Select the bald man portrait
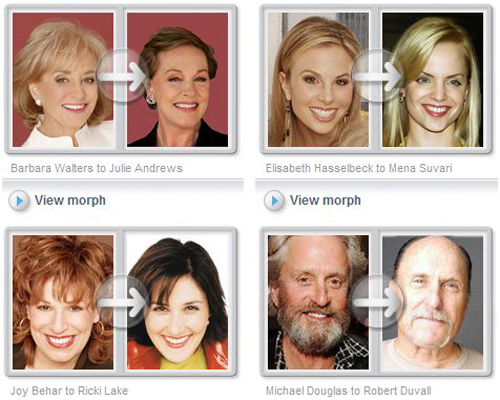 pos(433,302)
